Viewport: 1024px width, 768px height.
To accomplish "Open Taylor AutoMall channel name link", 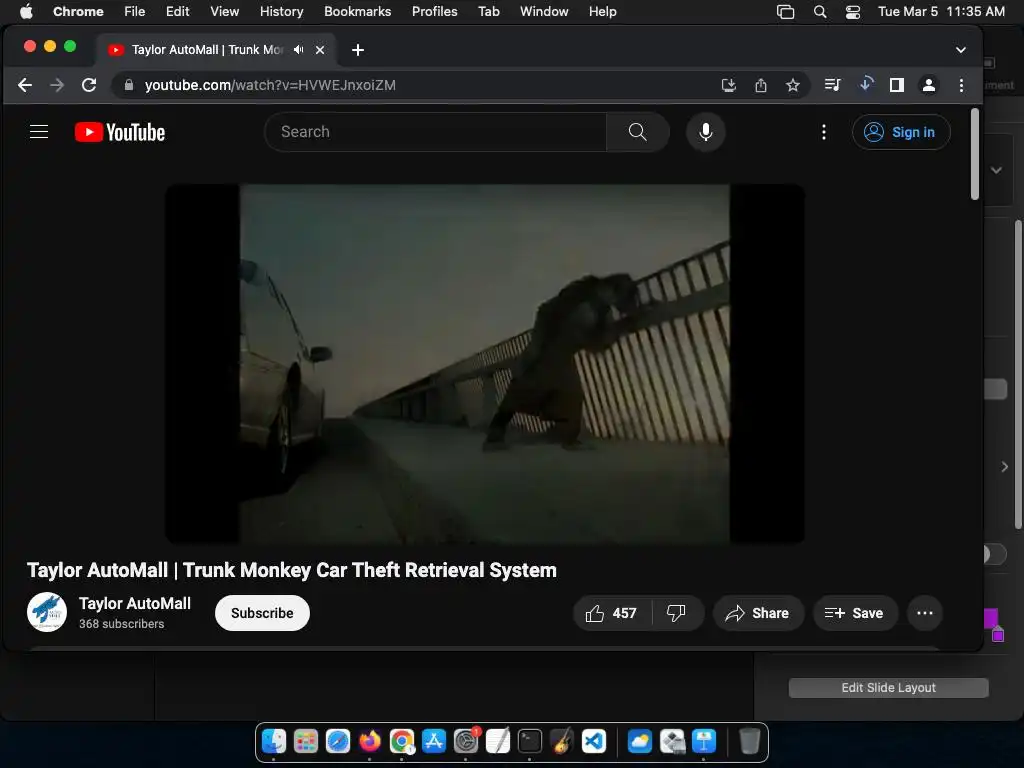I will coord(135,603).
